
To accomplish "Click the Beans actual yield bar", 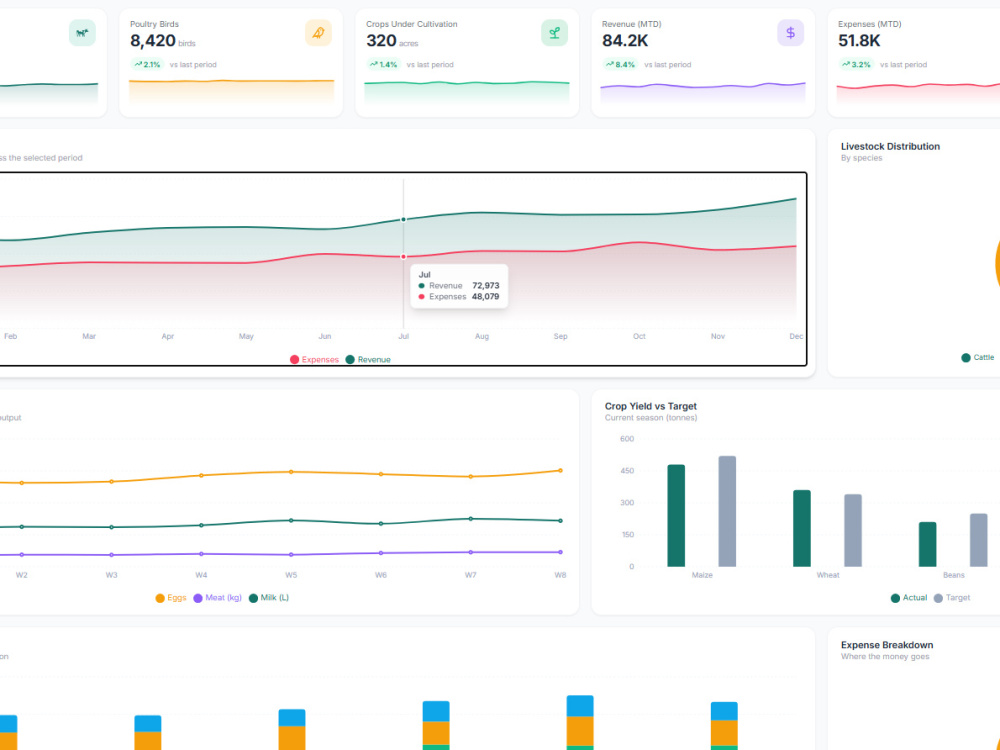I will [x=927, y=544].
